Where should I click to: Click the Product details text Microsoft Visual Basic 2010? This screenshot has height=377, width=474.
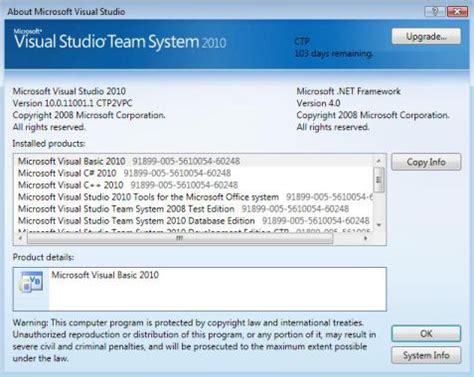pyautogui.click(x=105, y=275)
